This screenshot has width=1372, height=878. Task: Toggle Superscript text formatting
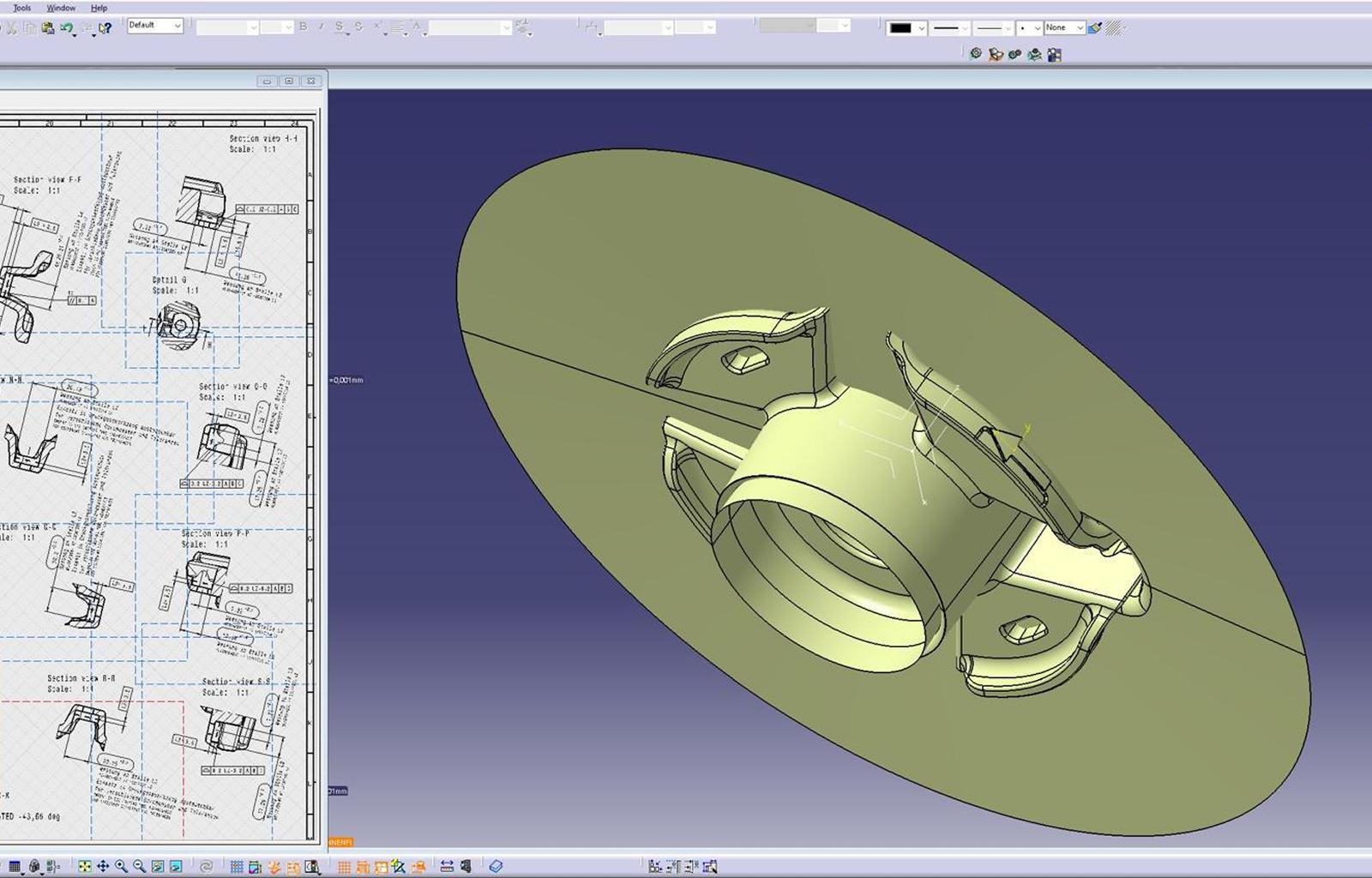tap(377, 27)
